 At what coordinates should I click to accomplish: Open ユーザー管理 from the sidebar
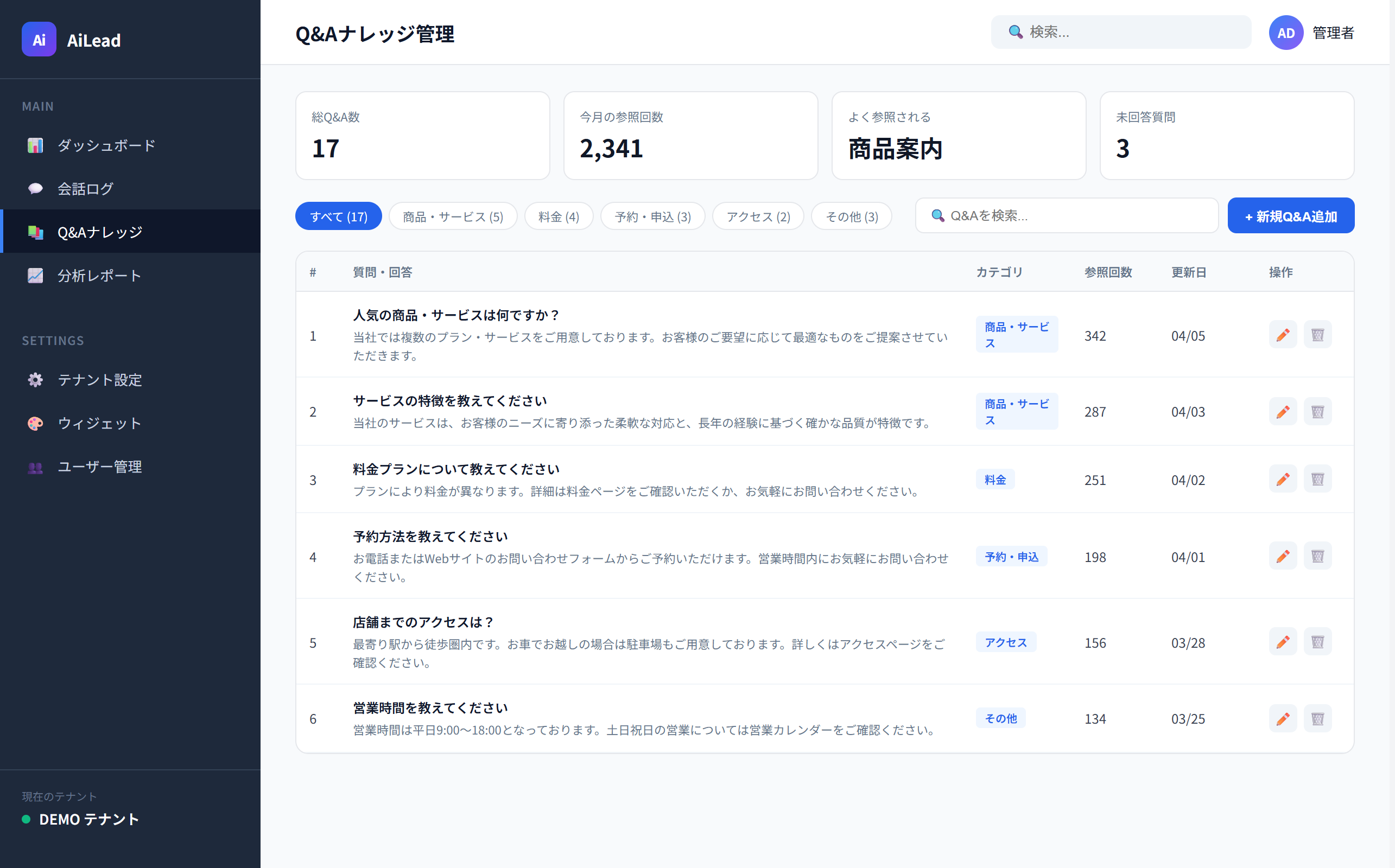[99, 467]
